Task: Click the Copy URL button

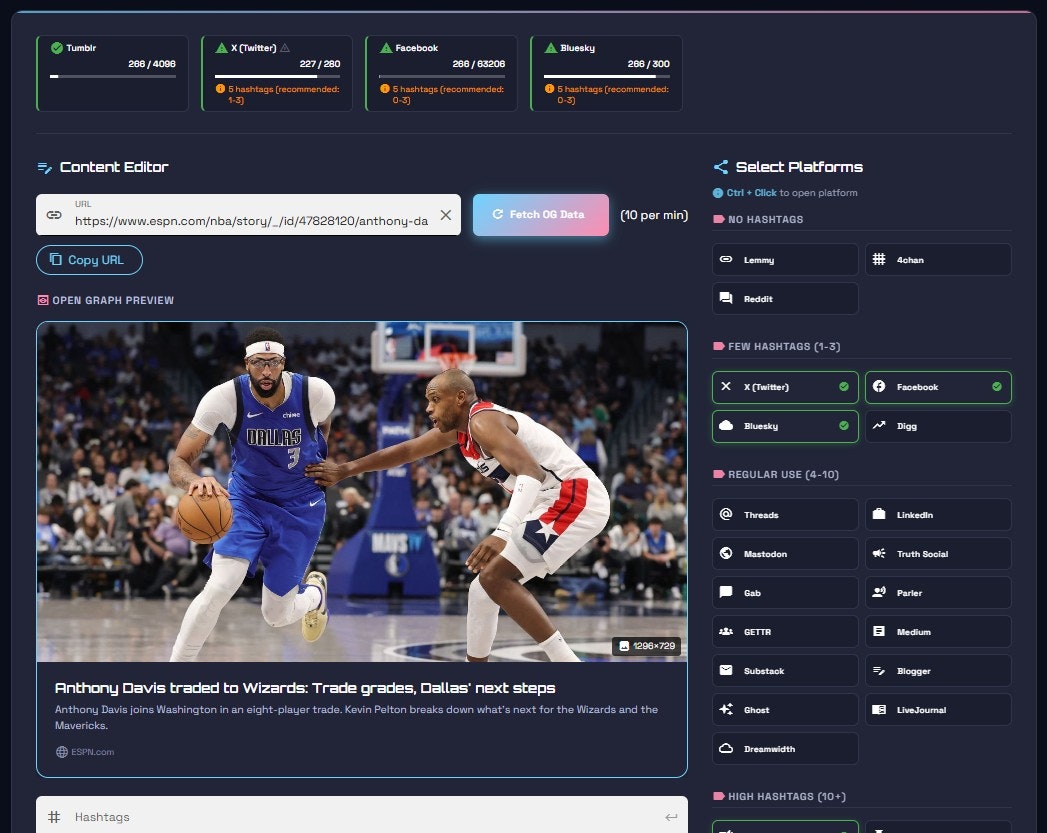Action: tap(89, 260)
